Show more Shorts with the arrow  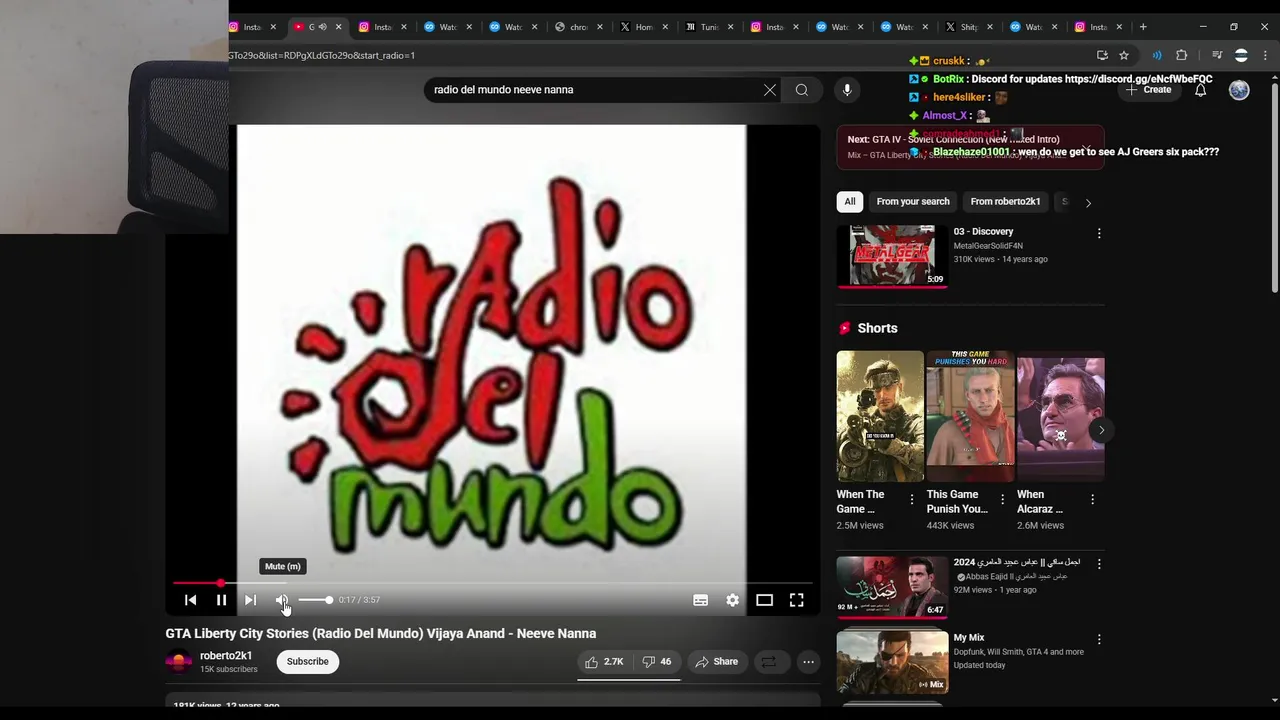point(1101,430)
